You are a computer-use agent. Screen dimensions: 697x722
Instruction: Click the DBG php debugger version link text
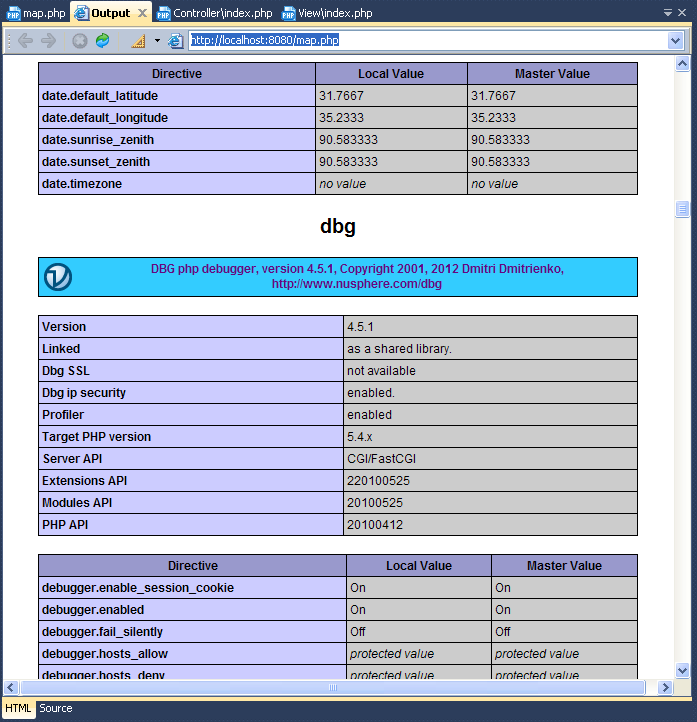point(357,269)
